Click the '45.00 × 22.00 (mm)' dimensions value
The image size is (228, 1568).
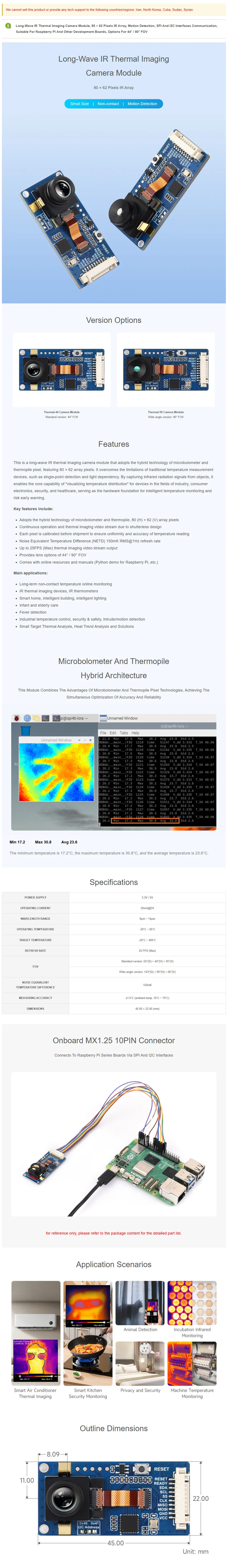148,1009
